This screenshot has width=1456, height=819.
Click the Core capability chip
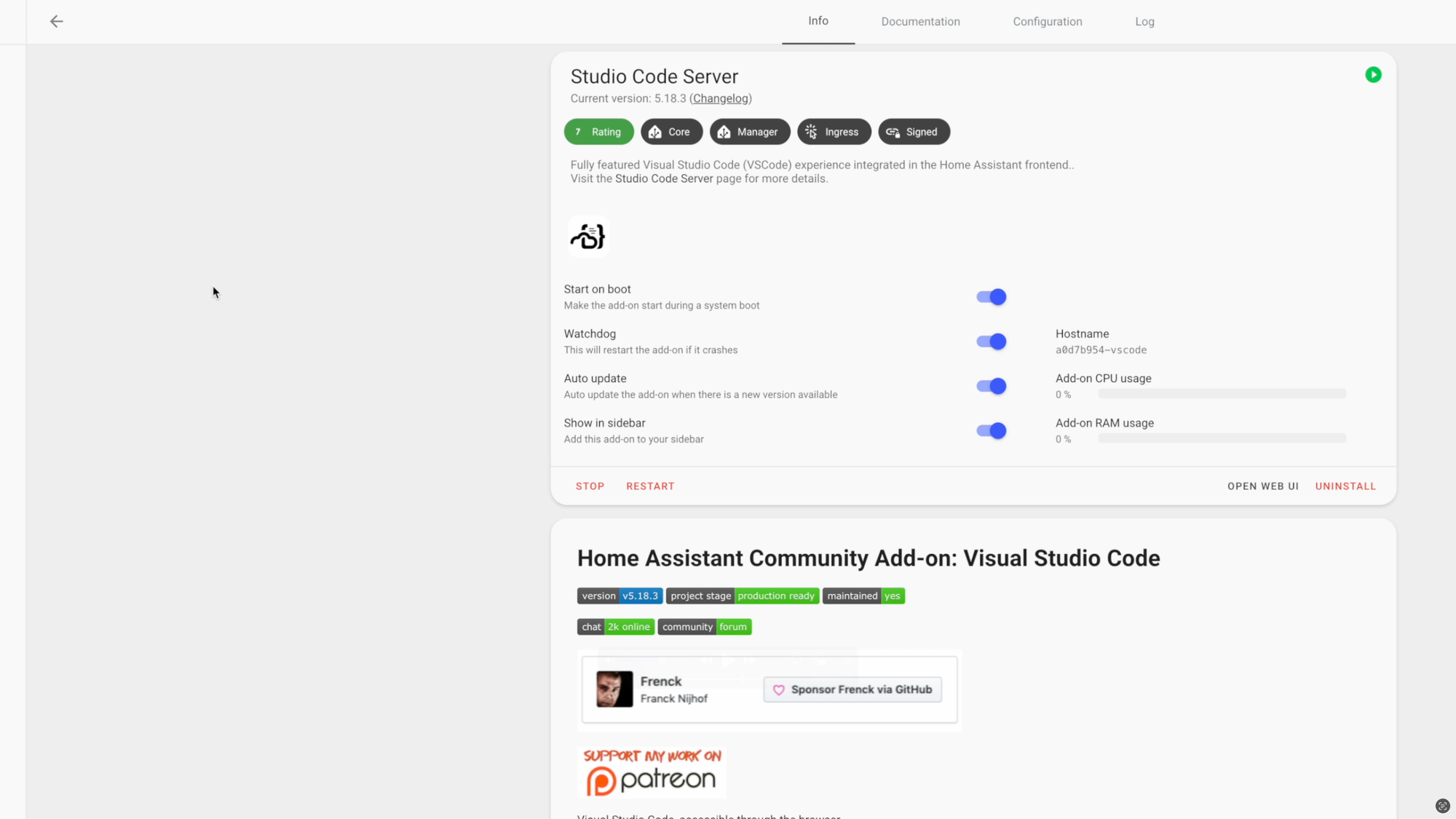pyautogui.click(x=671, y=132)
